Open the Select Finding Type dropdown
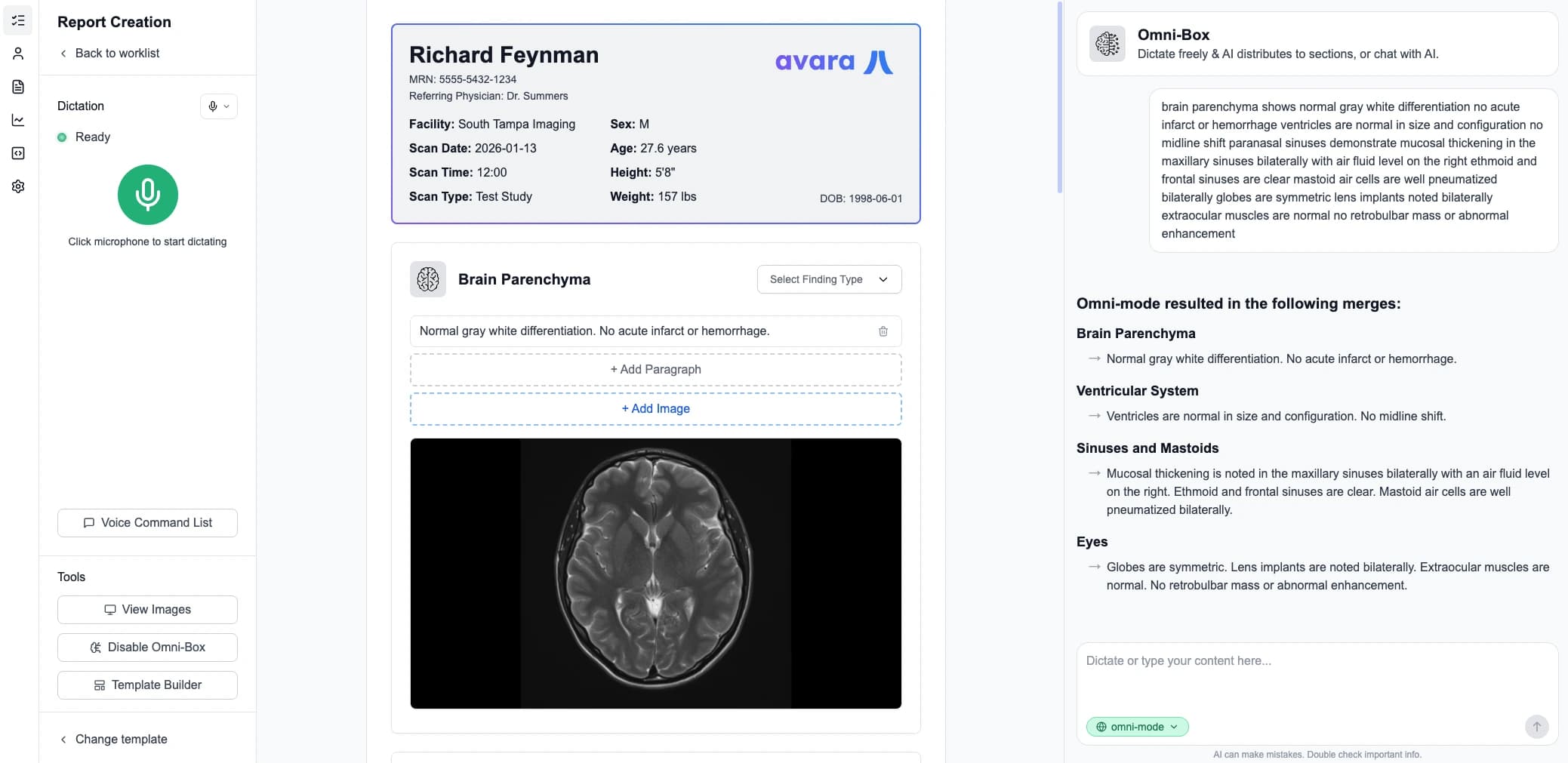 pyautogui.click(x=828, y=279)
